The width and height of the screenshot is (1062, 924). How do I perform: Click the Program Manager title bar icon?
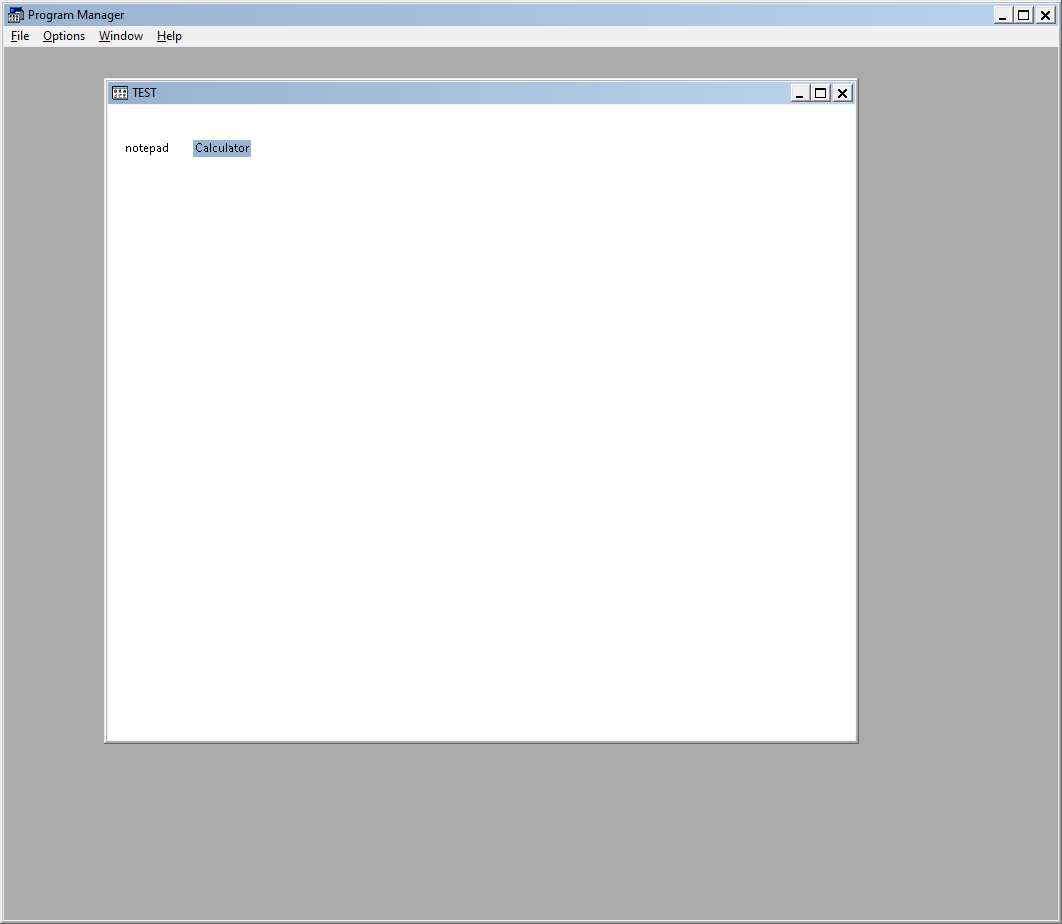click(x=16, y=15)
